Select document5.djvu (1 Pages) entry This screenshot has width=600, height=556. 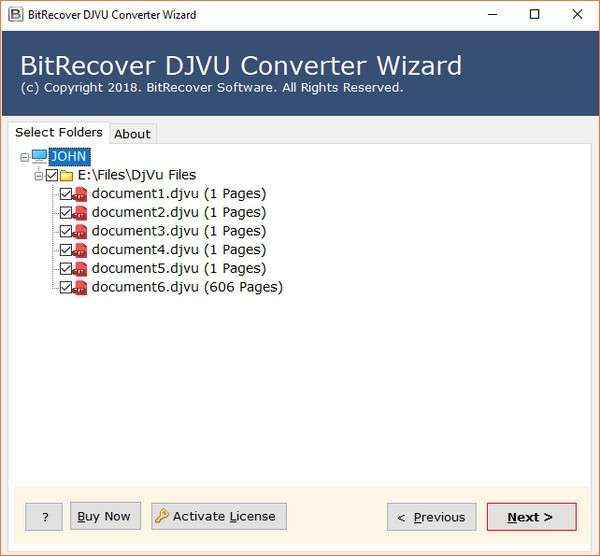click(x=179, y=269)
